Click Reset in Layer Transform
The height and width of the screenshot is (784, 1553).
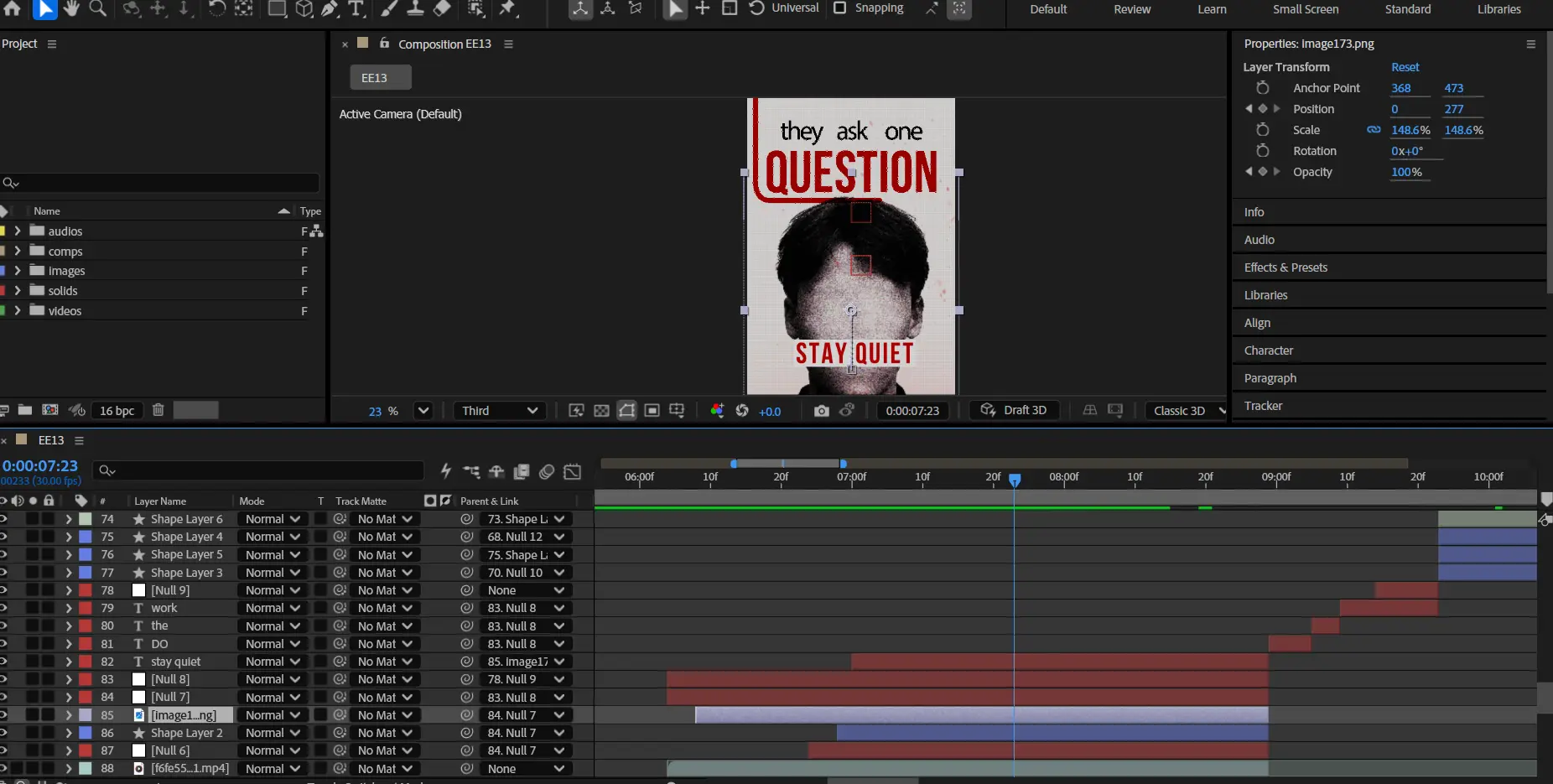click(x=1405, y=67)
